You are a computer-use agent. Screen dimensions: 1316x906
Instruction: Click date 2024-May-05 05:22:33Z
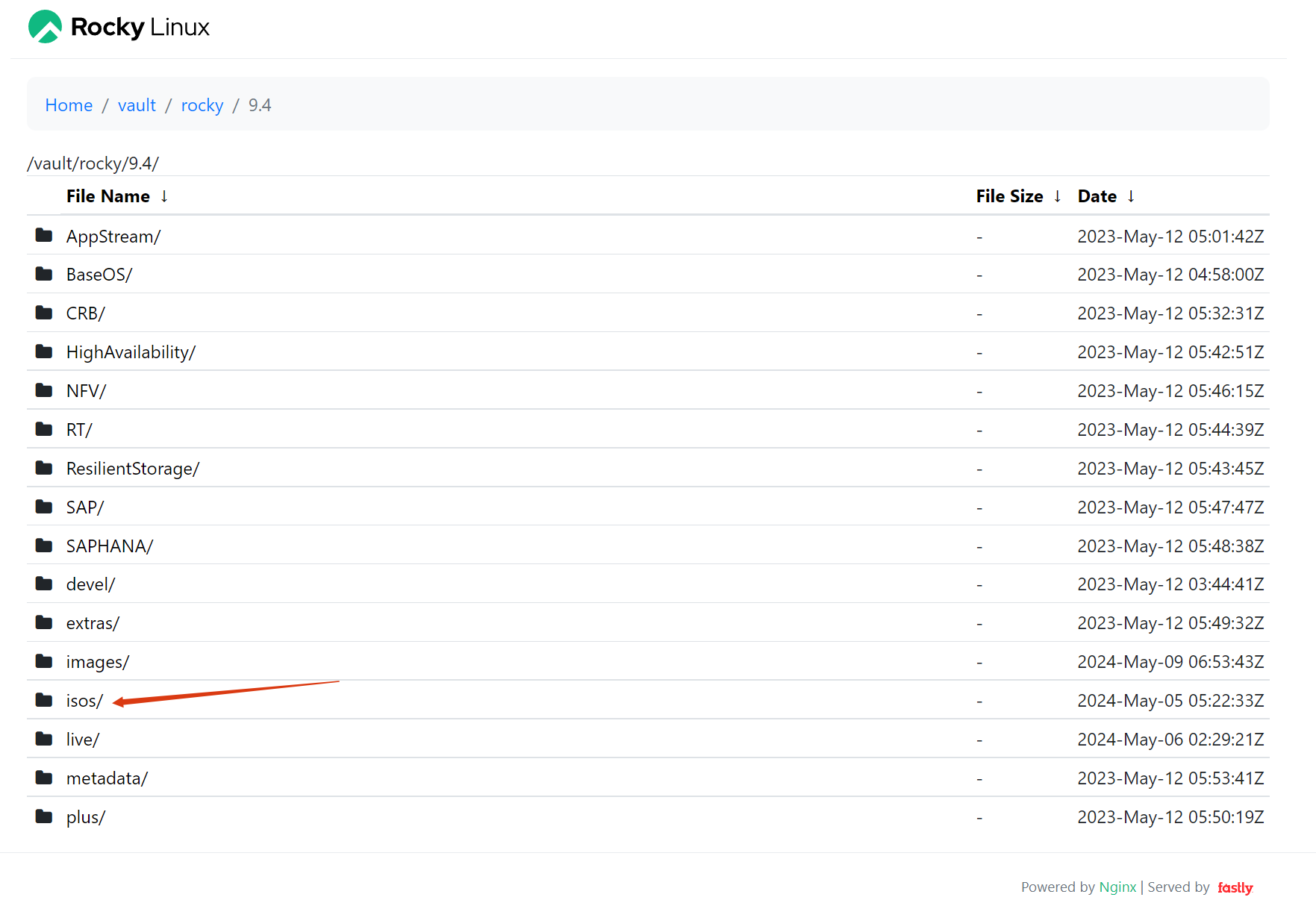point(1170,701)
